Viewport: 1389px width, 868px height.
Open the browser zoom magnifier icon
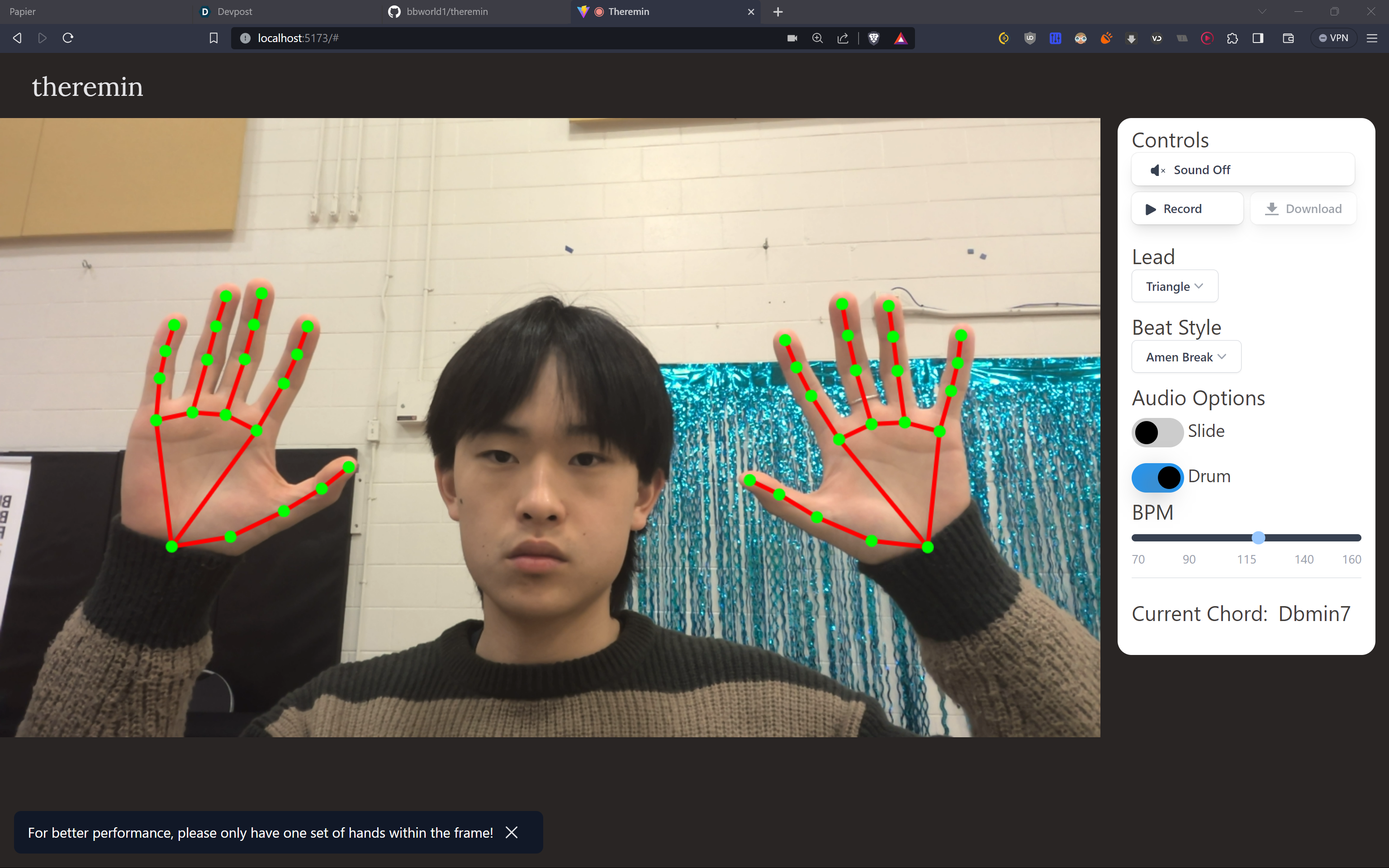pos(817,38)
